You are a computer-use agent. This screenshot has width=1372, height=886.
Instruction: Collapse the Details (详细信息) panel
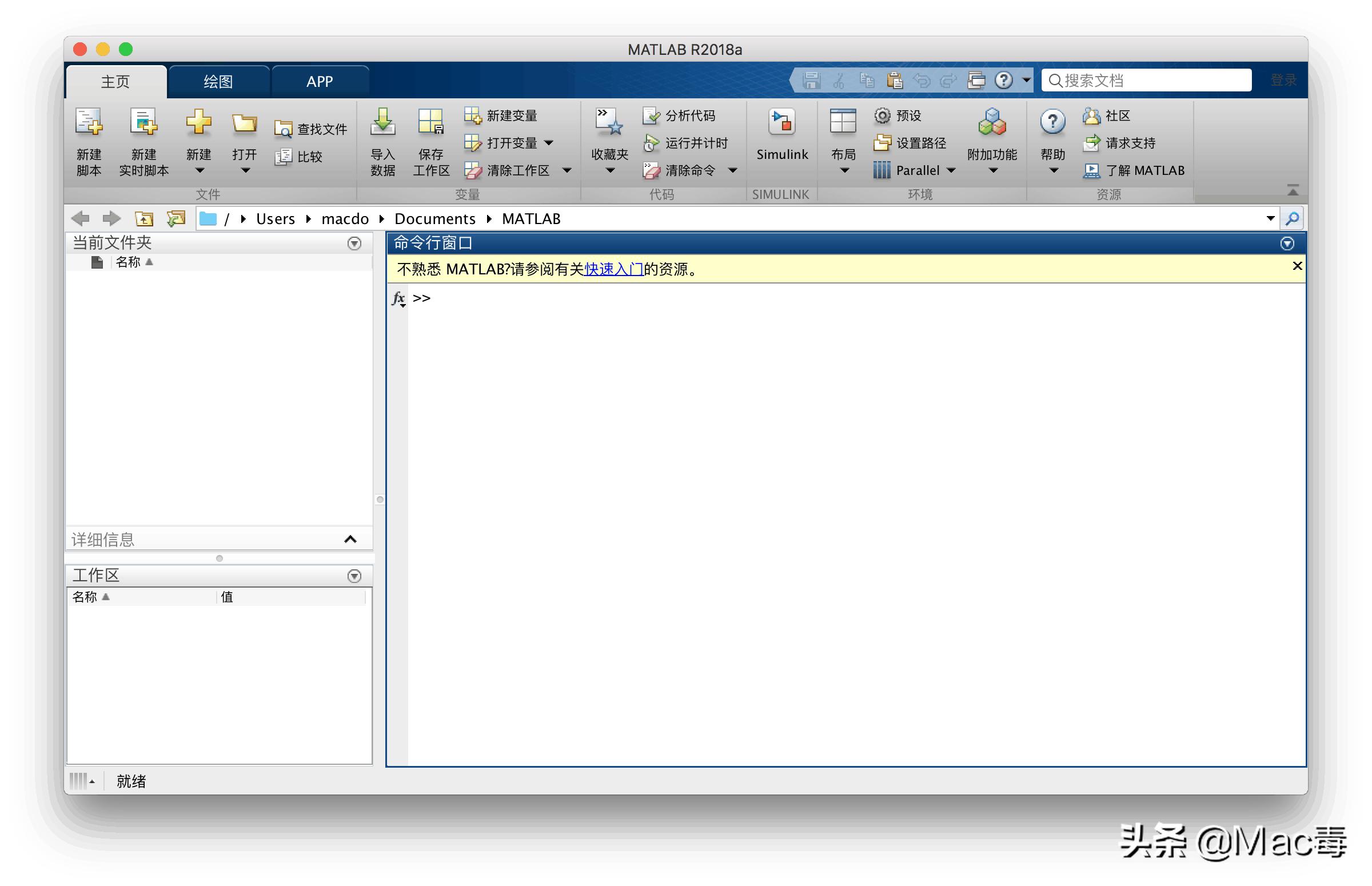tap(350, 539)
